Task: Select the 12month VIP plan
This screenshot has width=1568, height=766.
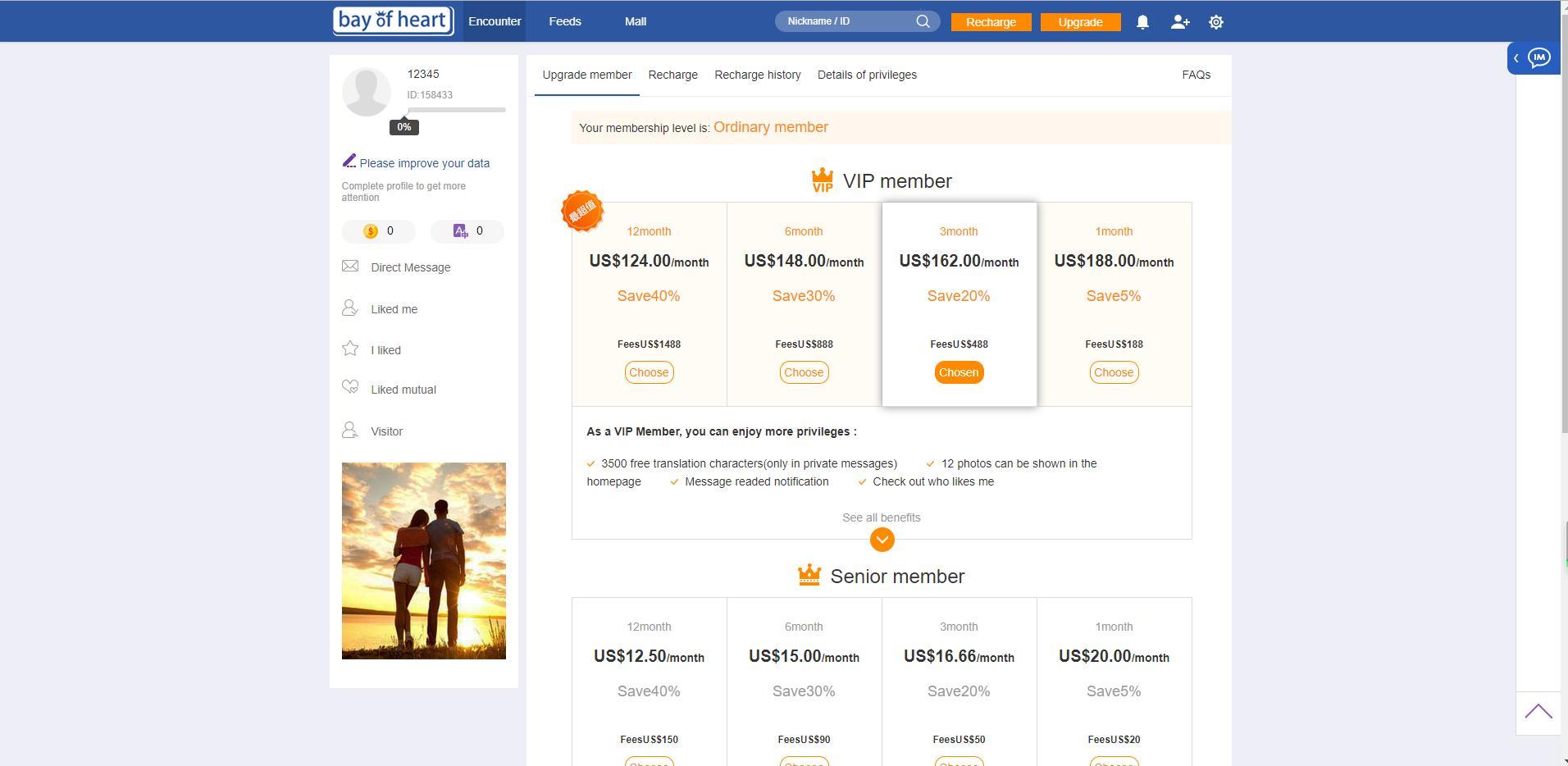Action: coord(648,372)
